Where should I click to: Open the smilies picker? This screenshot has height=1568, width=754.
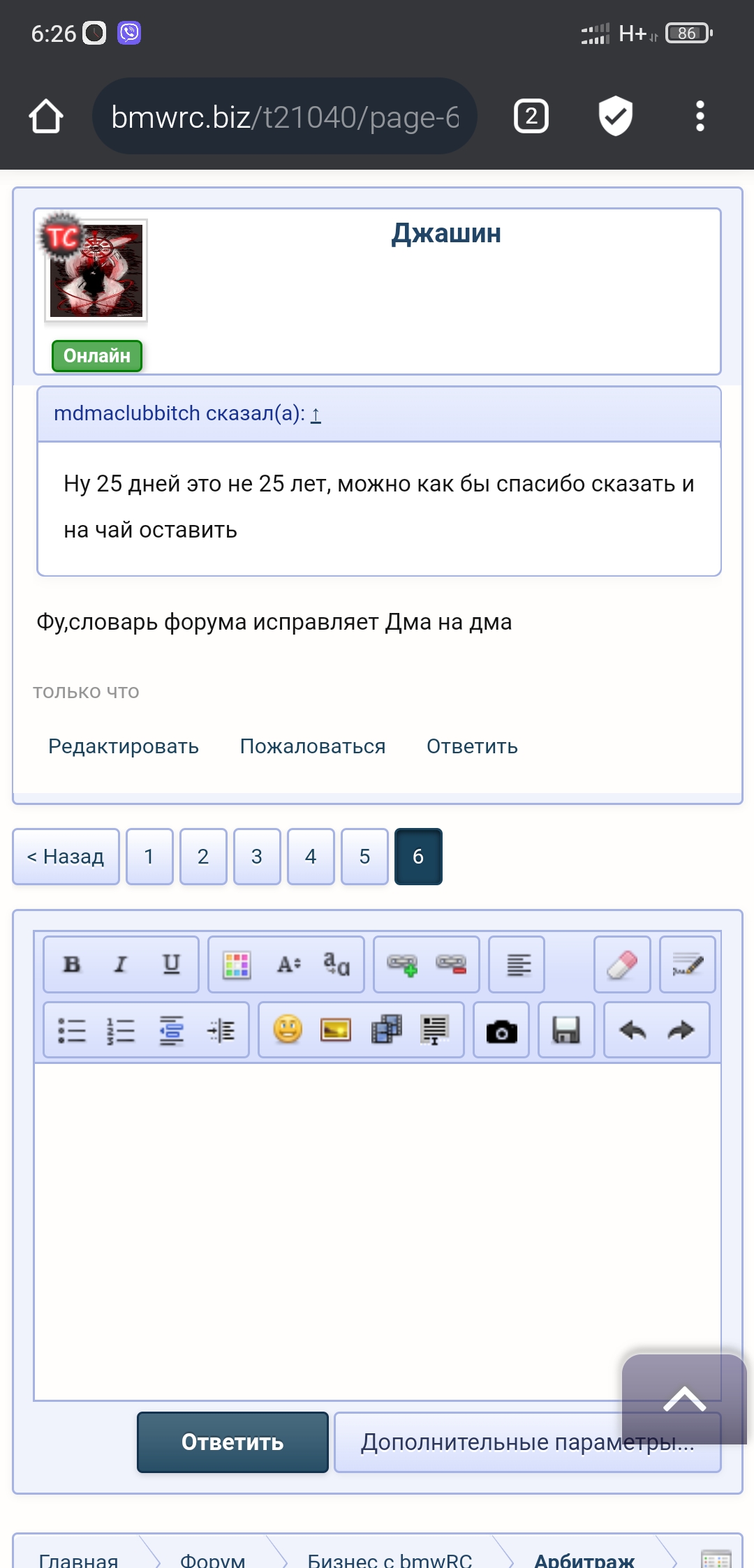[287, 1030]
